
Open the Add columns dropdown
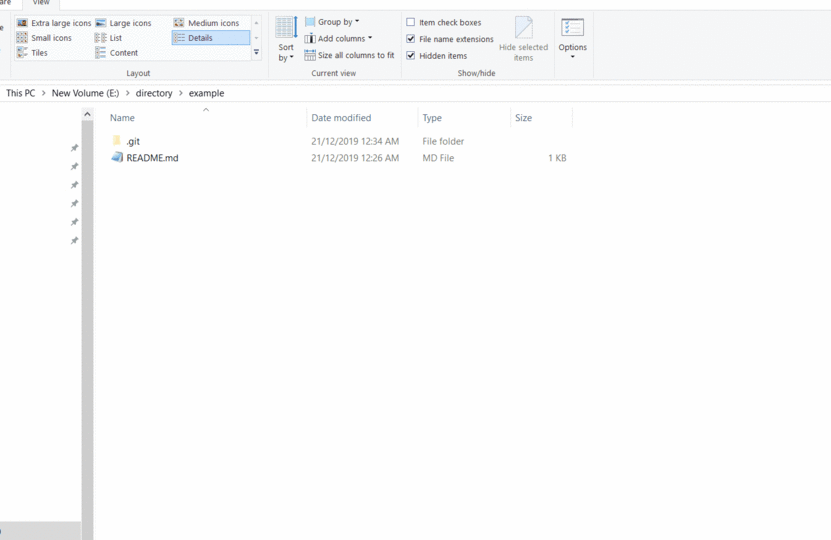coord(338,38)
